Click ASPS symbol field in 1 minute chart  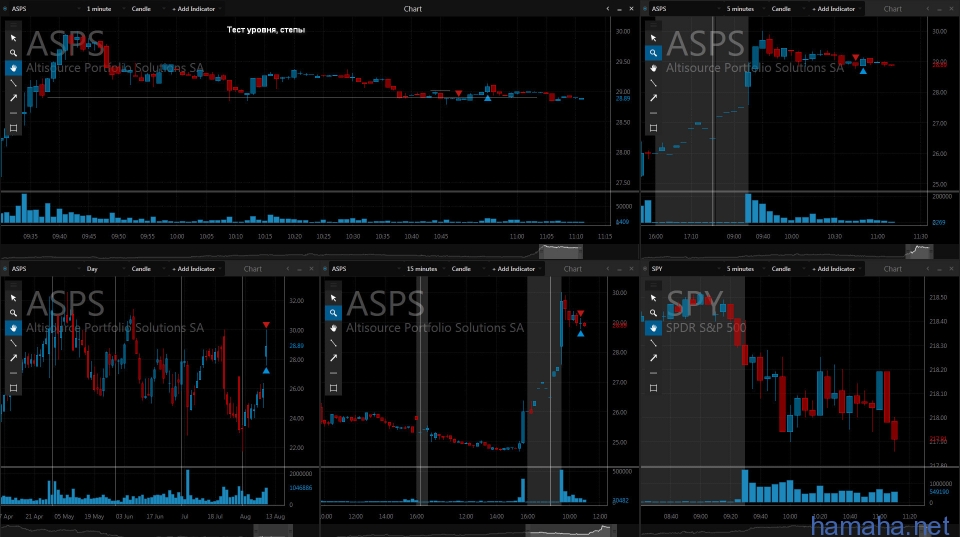coord(44,9)
